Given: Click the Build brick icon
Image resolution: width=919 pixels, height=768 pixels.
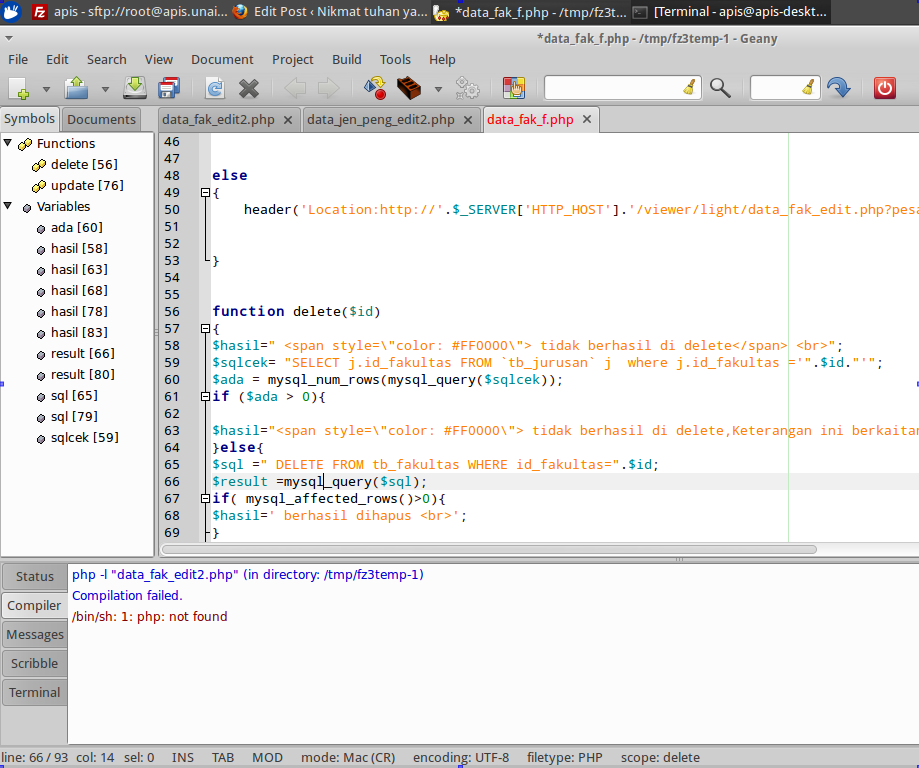Looking at the screenshot, I should tap(408, 89).
